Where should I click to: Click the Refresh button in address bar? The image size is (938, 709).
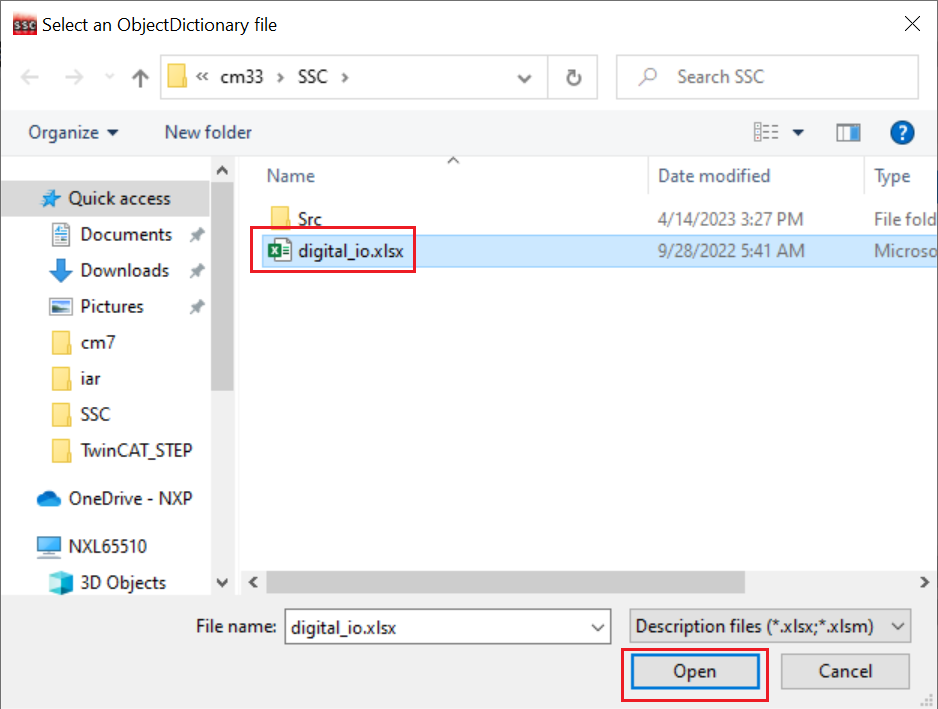(x=573, y=78)
